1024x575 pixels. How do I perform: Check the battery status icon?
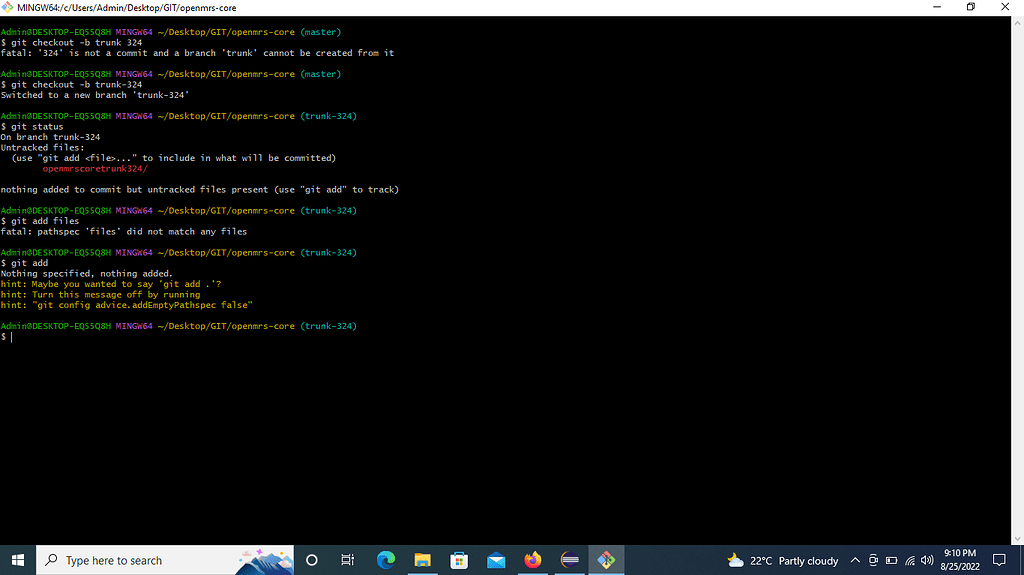point(891,560)
